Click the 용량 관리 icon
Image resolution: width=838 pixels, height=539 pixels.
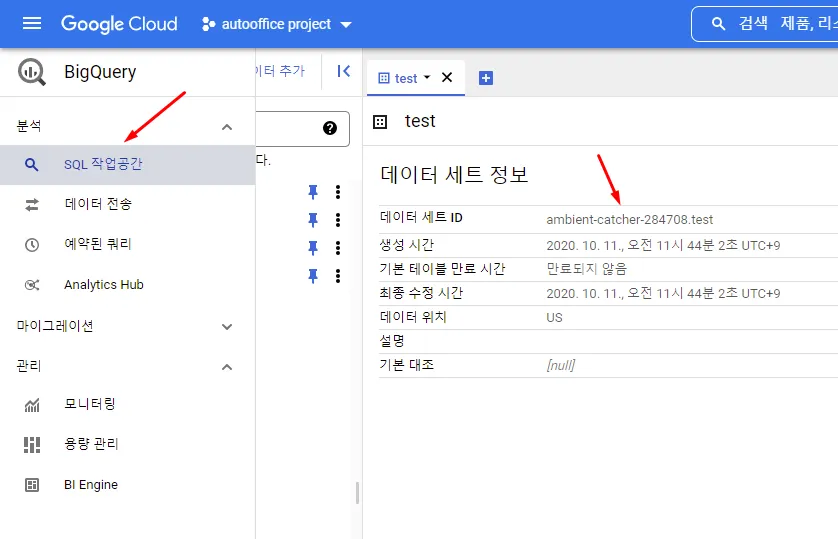tap(32, 445)
